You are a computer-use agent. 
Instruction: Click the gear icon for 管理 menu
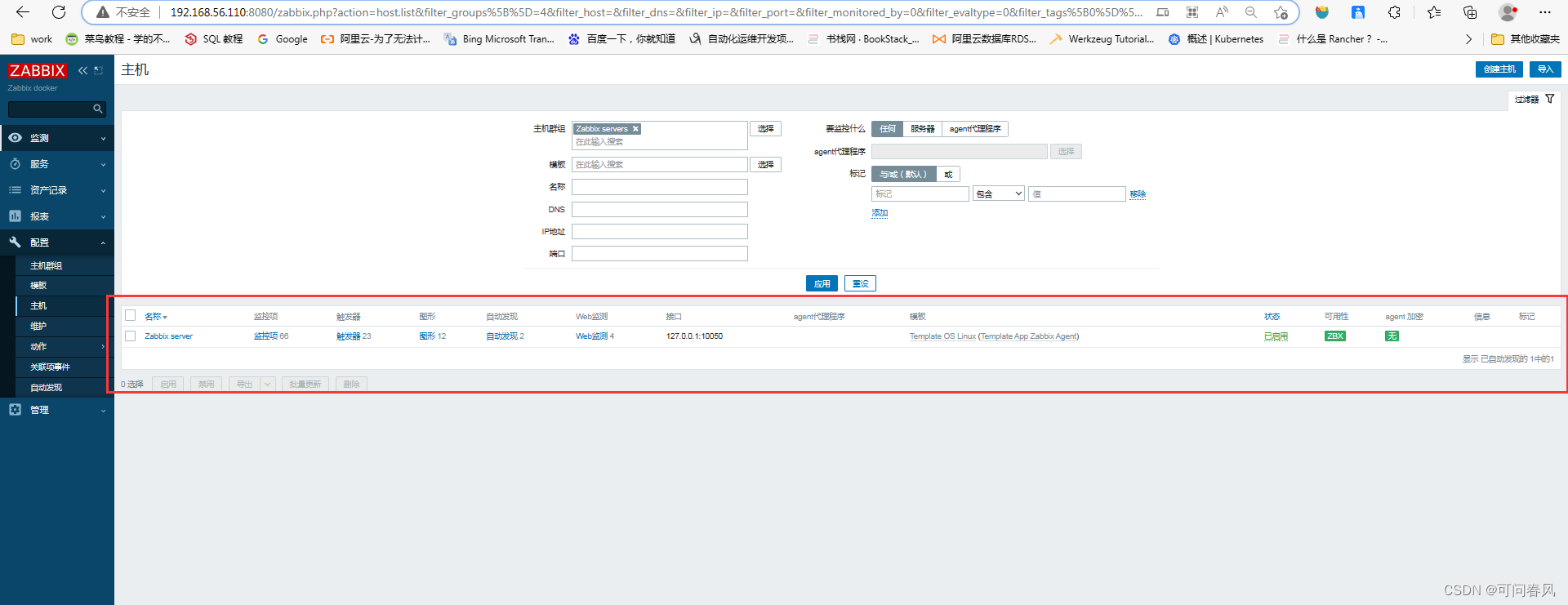tap(15, 410)
